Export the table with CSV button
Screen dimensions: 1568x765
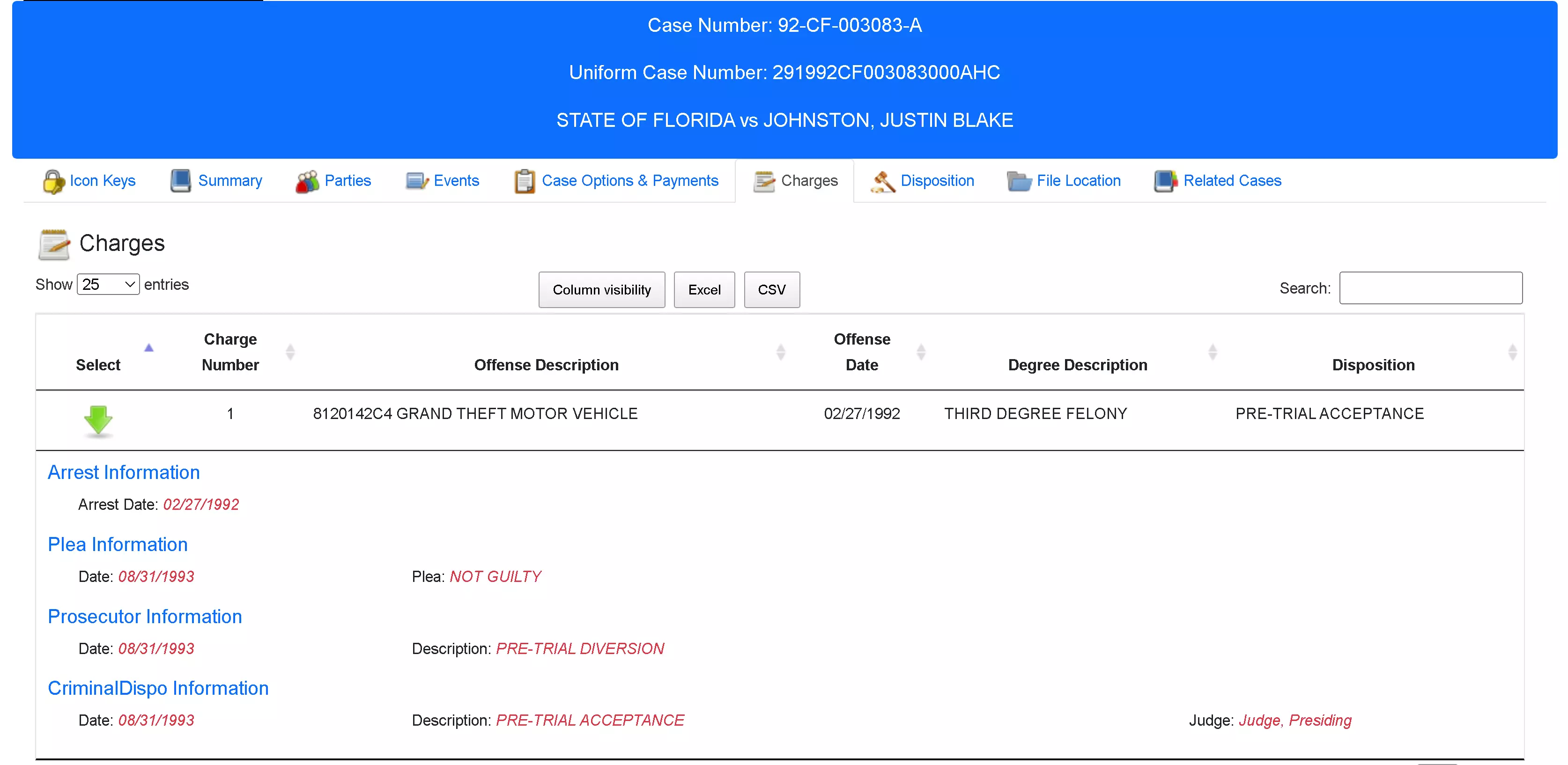772,290
